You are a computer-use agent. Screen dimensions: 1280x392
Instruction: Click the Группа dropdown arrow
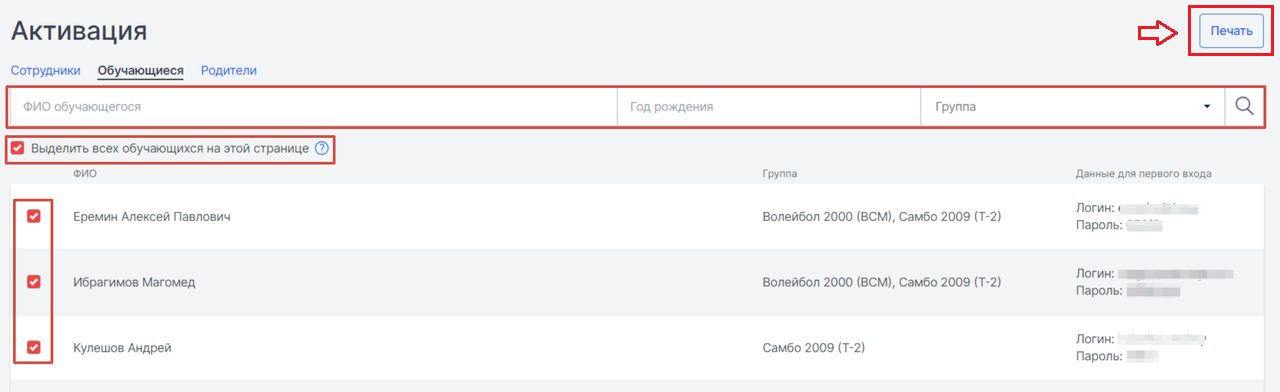[x=1207, y=107]
